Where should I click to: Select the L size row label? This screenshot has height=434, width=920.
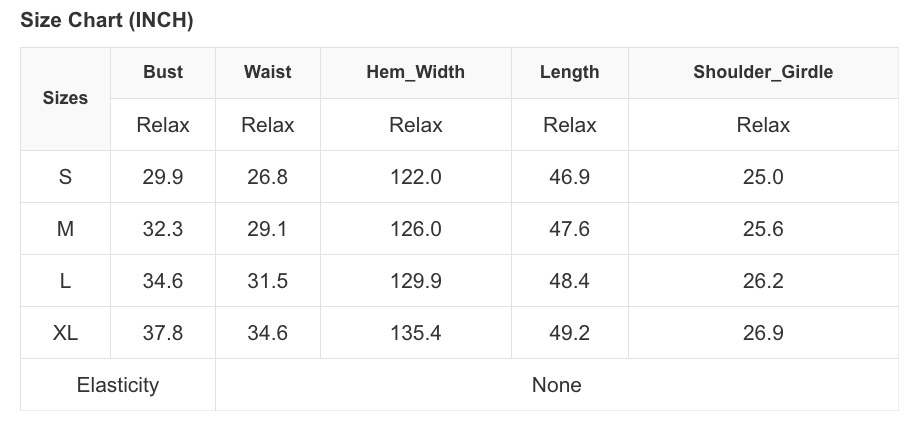(65, 281)
